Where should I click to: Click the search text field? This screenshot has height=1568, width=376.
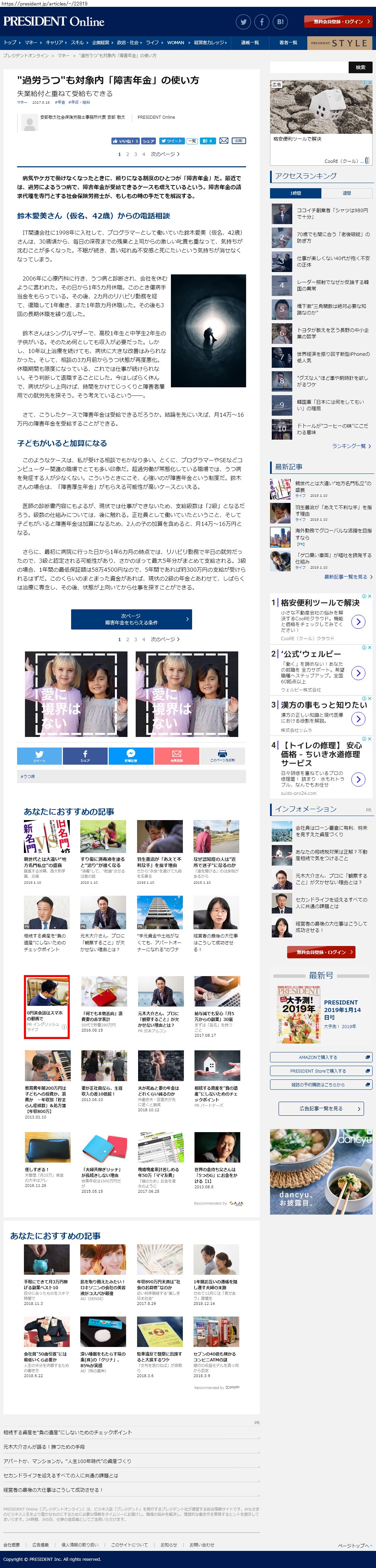point(309,67)
